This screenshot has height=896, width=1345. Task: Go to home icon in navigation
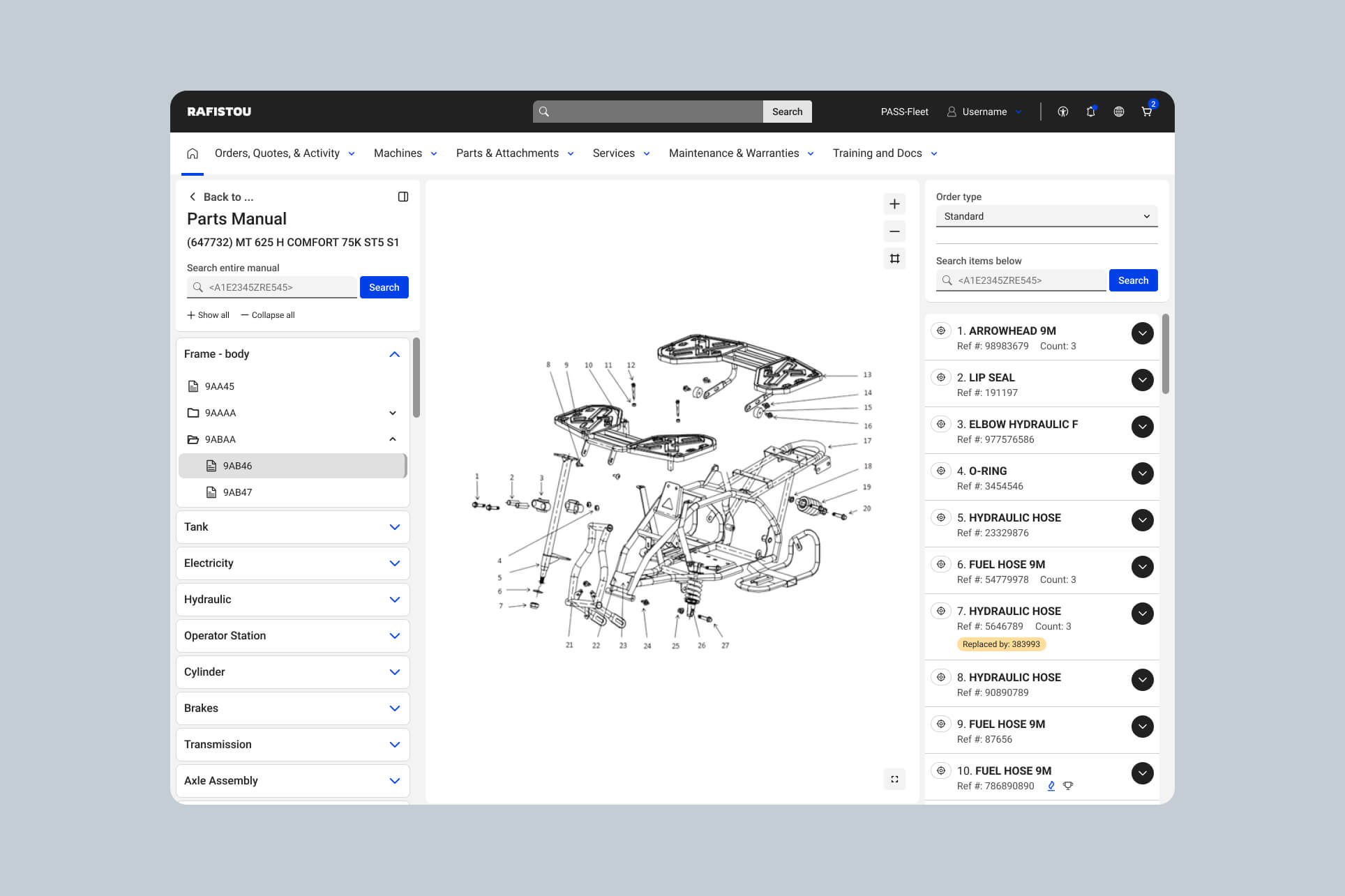tap(193, 153)
